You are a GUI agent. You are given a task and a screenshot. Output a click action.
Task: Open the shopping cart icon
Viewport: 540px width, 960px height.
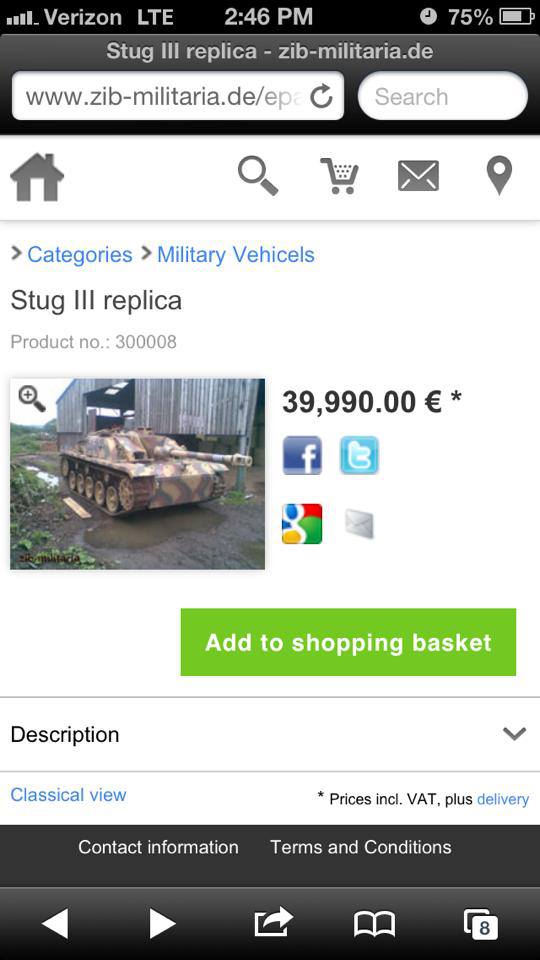click(x=339, y=176)
